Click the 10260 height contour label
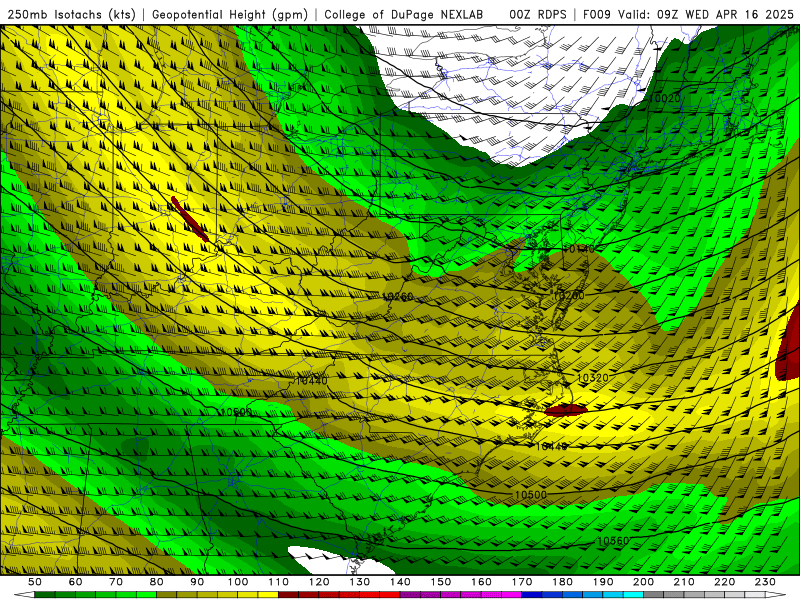 coord(397,296)
